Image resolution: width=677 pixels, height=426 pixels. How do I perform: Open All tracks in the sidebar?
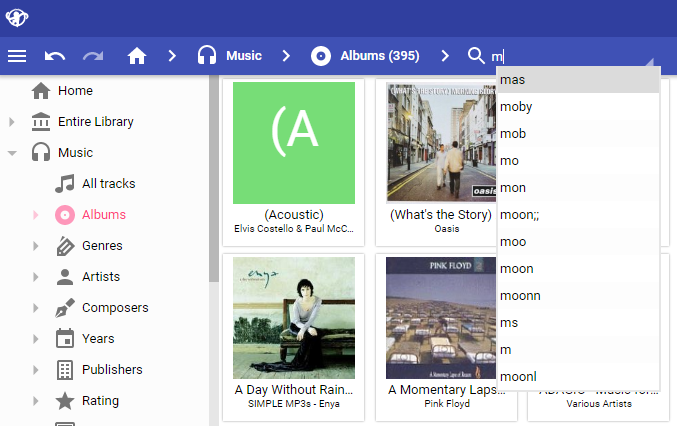[108, 184]
